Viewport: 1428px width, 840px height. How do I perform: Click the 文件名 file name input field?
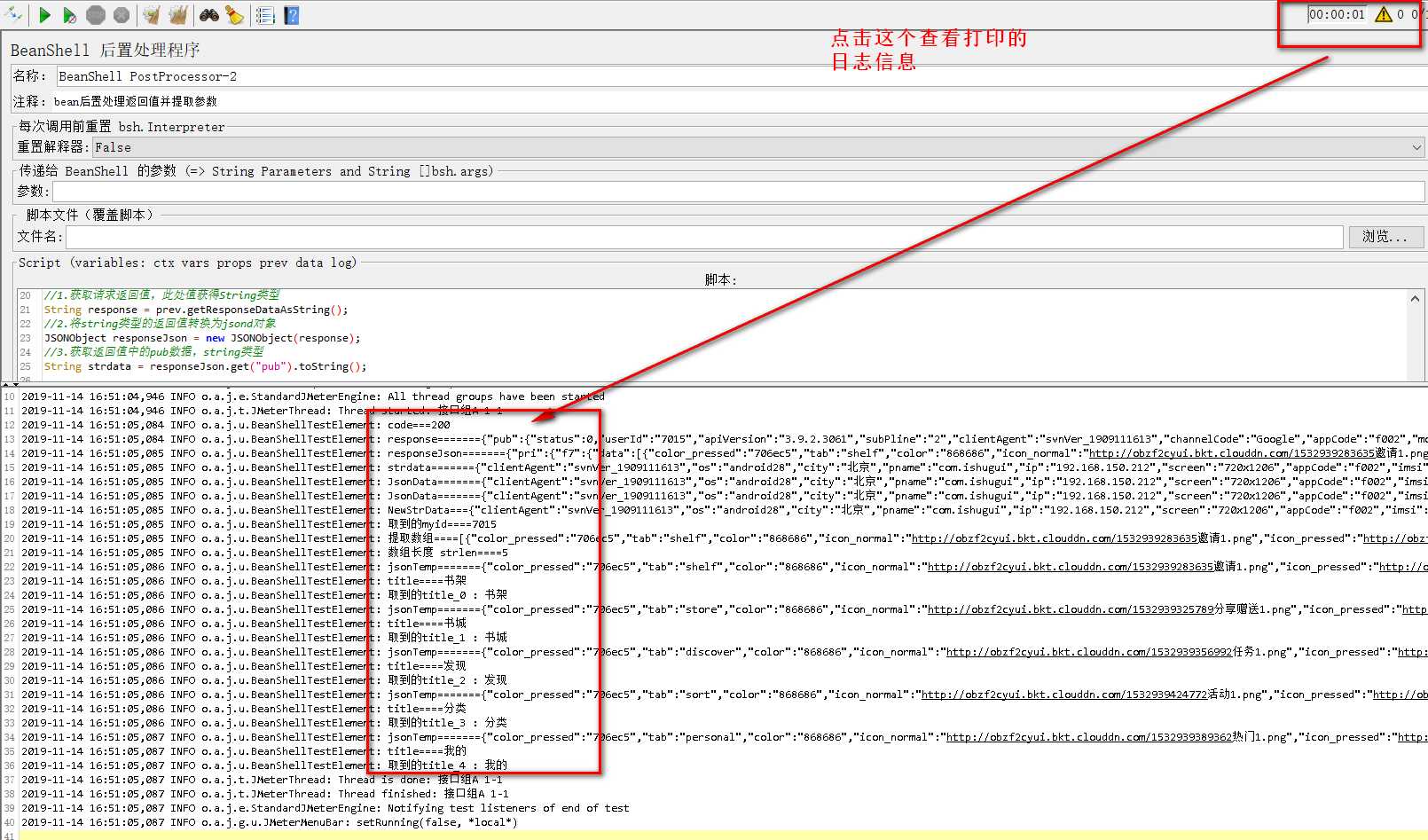click(704, 237)
